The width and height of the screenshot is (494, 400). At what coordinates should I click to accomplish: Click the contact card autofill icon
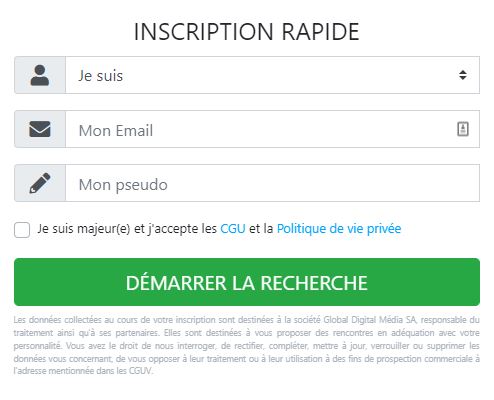point(463,129)
